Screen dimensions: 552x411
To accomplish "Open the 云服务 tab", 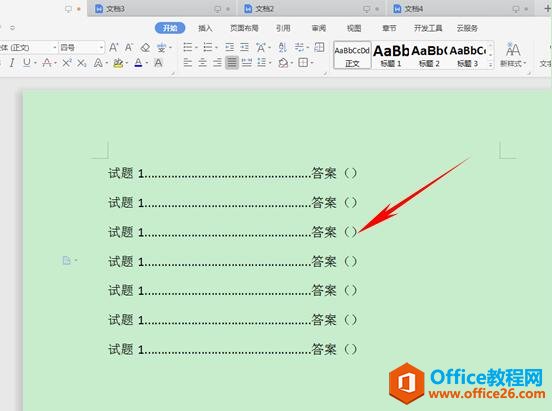I will point(467,28).
